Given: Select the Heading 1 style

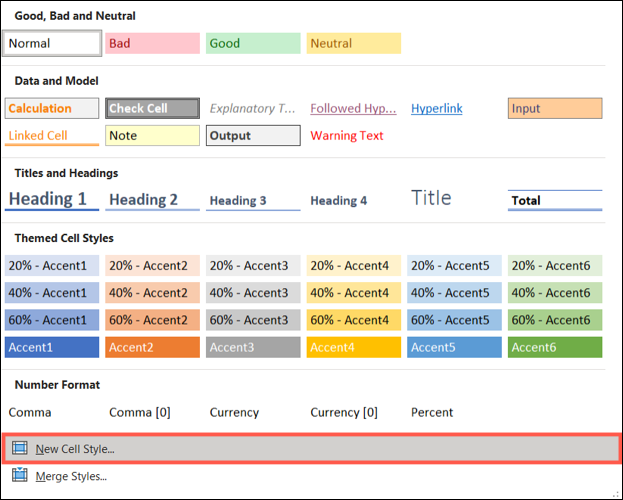Looking at the screenshot, I should (52, 199).
